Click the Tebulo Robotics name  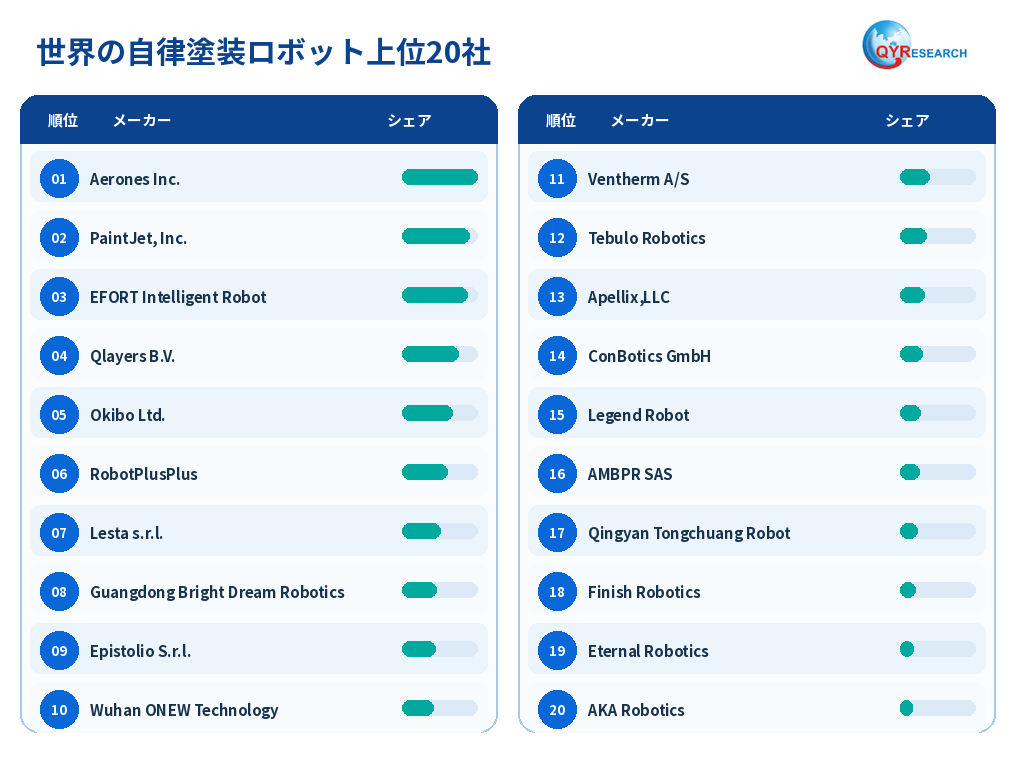[647, 238]
